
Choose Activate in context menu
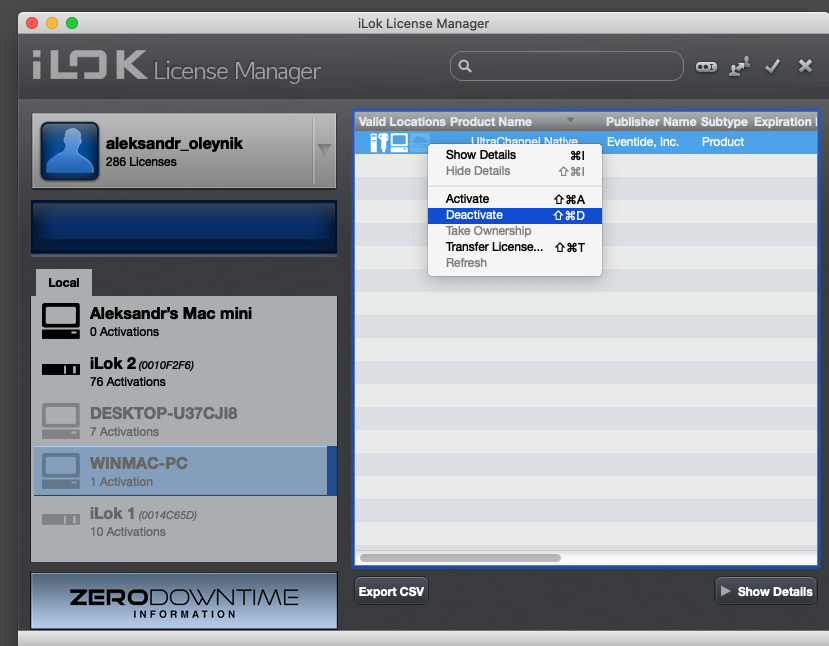tap(514, 199)
